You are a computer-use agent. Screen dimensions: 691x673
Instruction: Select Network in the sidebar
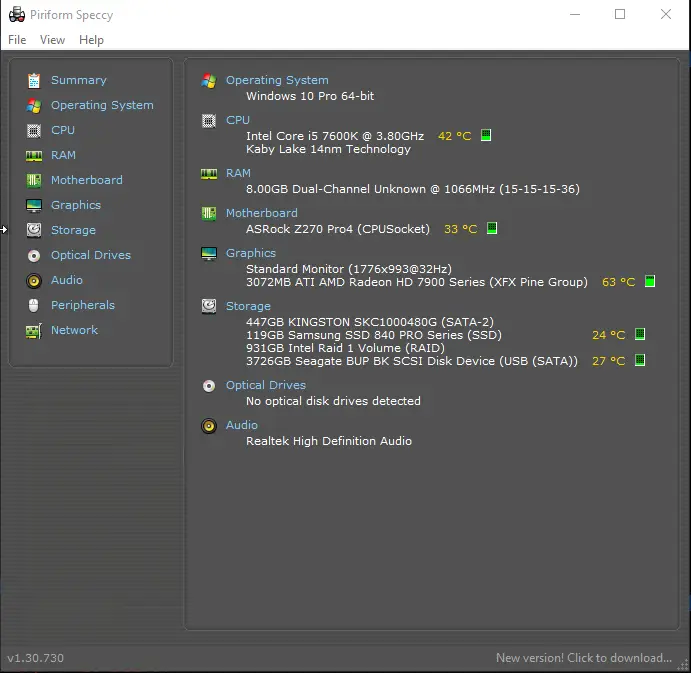(x=74, y=330)
